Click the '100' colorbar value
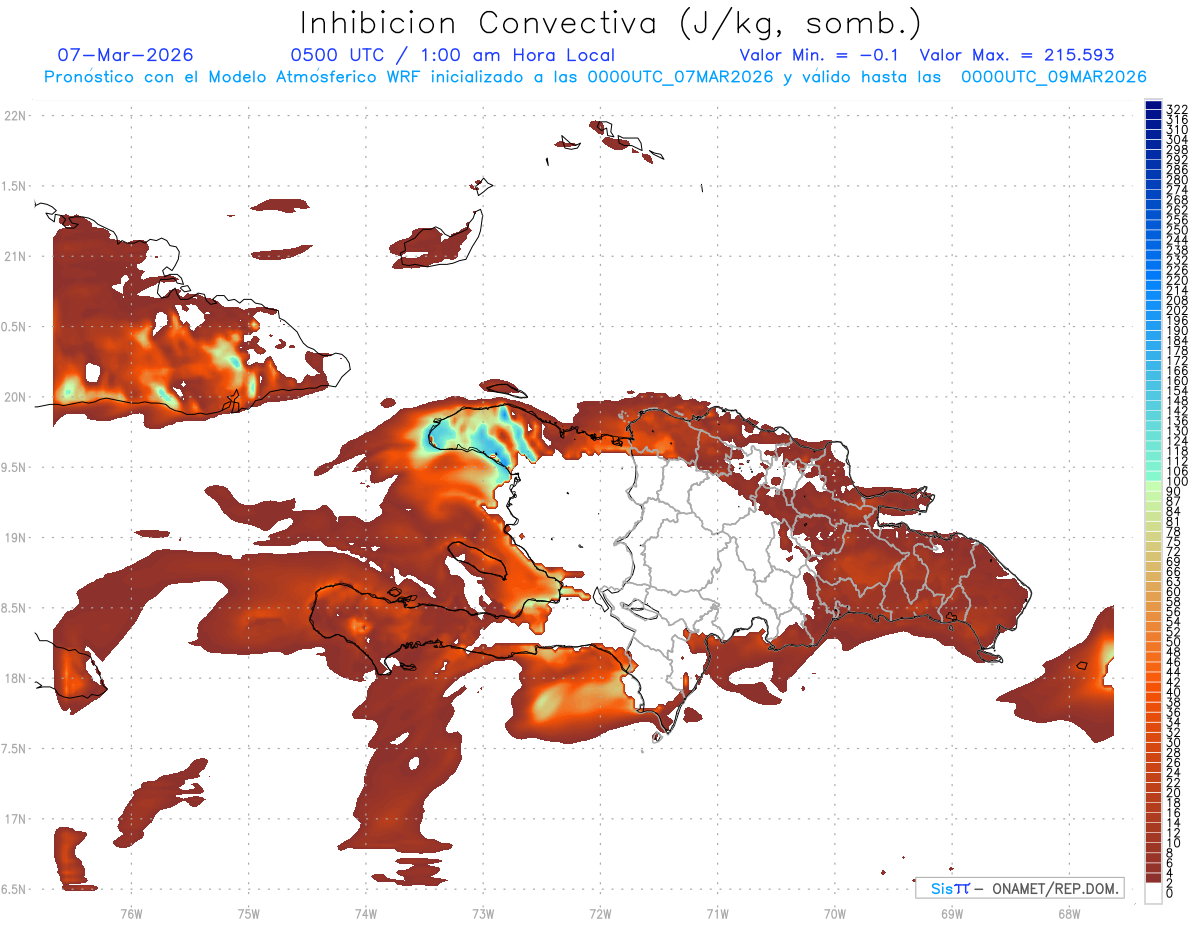The image size is (1200, 927). (x=1176, y=483)
